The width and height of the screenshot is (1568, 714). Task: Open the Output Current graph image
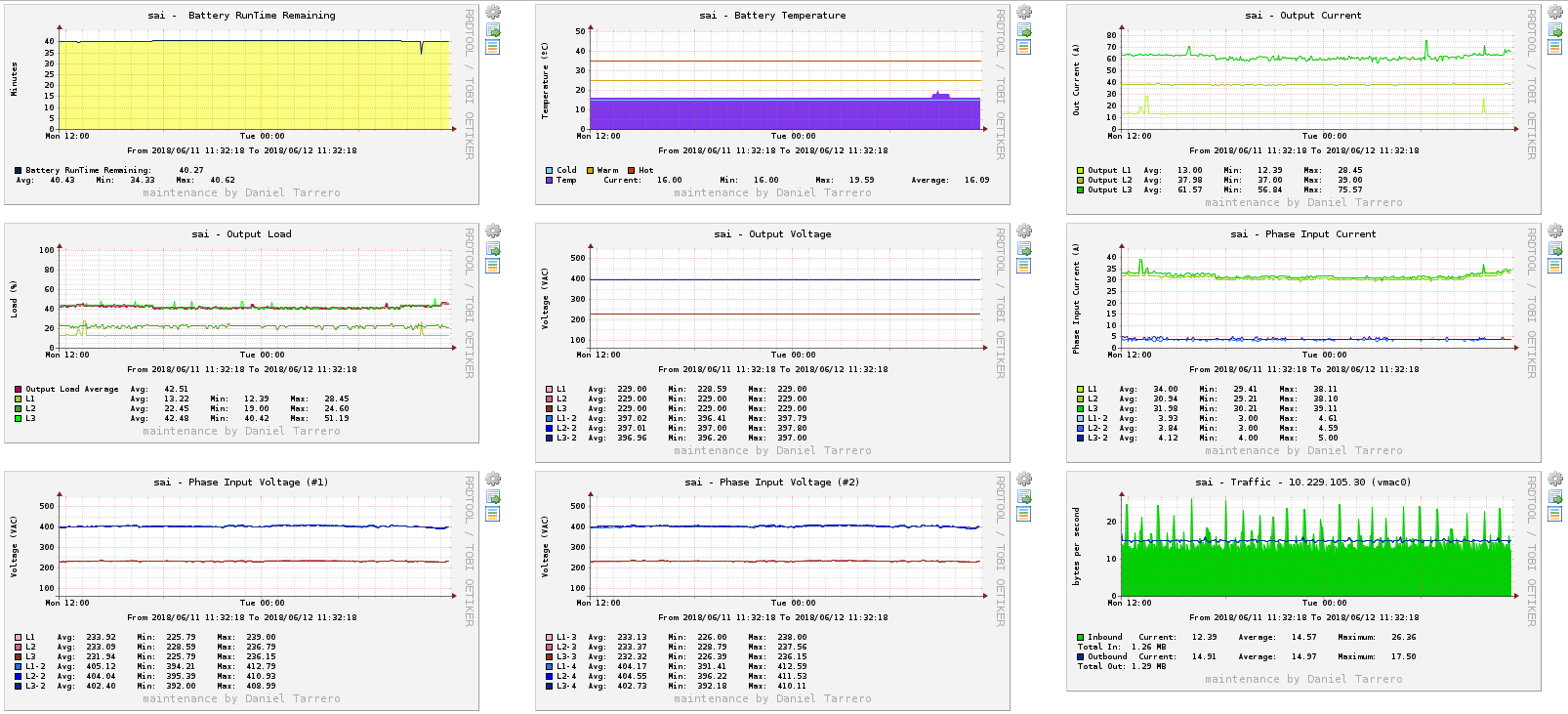(x=1303, y=109)
